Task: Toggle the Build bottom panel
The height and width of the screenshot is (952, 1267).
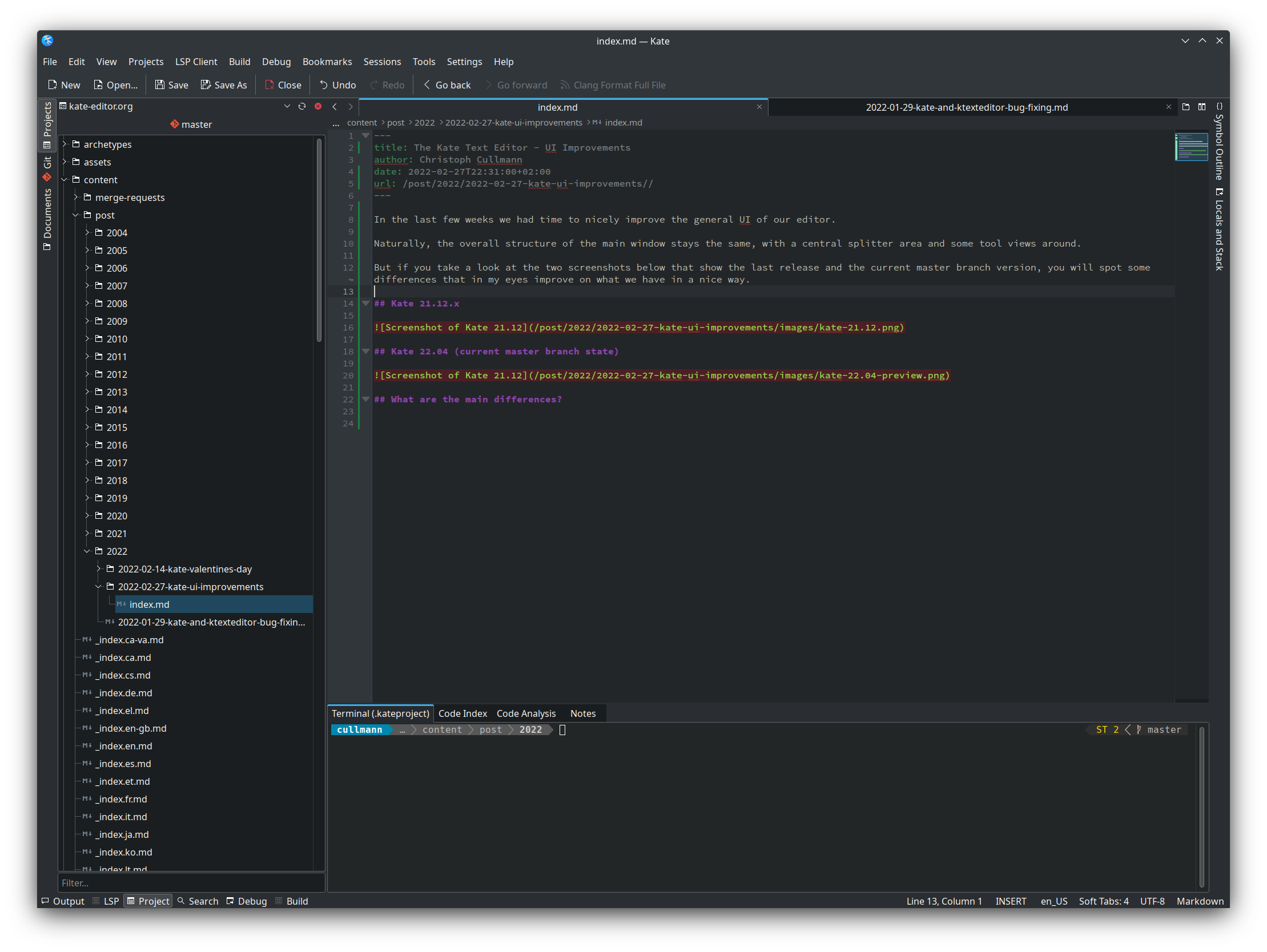Action: (x=292, y=901)
